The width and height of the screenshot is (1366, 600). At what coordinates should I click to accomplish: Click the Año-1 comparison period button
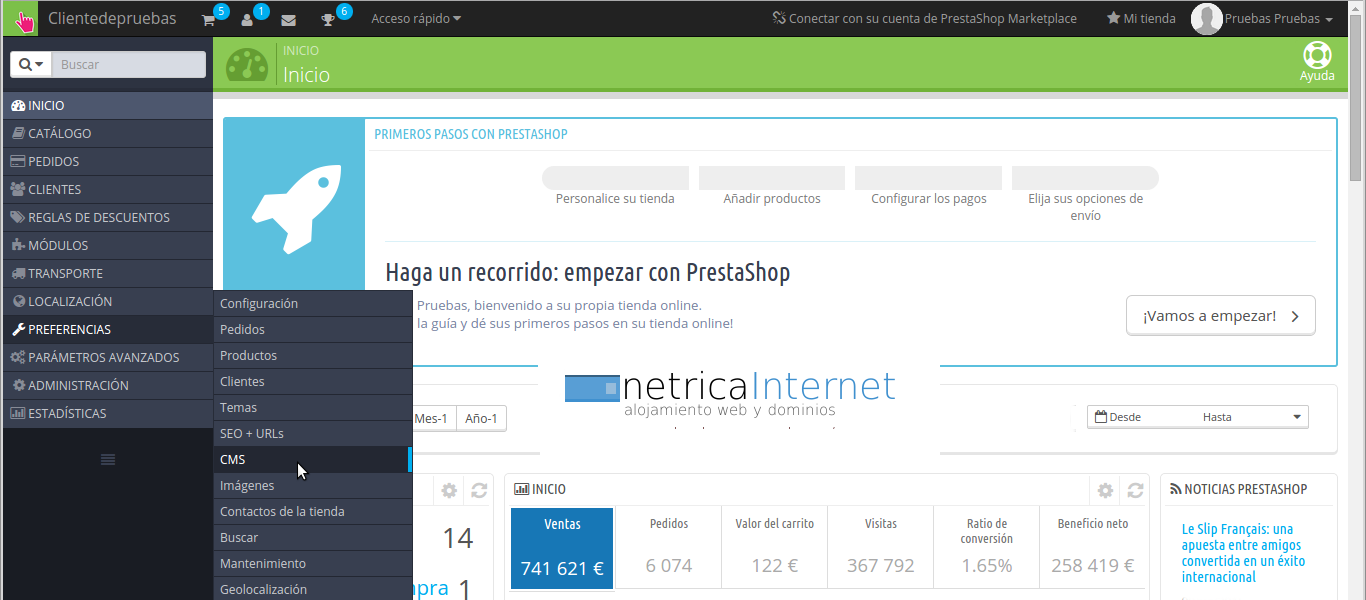[x=481, y=418]
